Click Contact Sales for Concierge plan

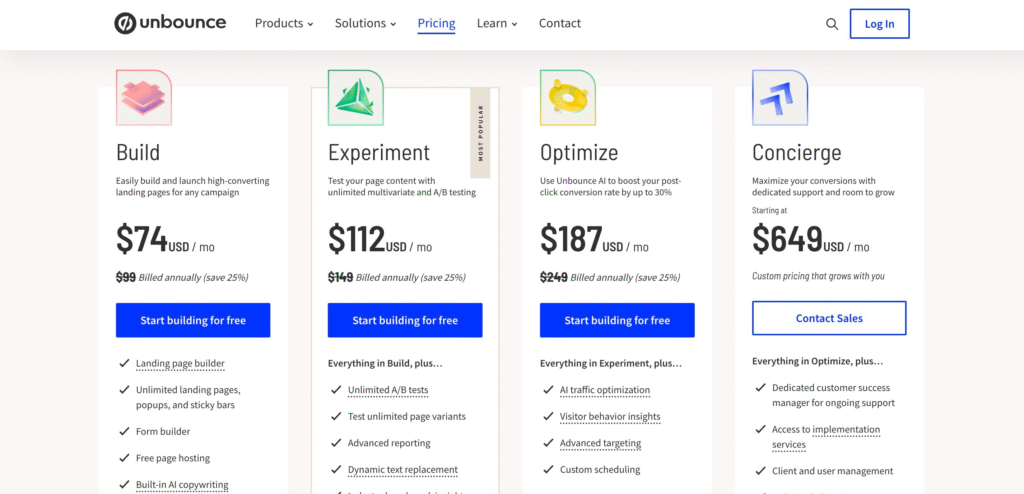point(829,318)
